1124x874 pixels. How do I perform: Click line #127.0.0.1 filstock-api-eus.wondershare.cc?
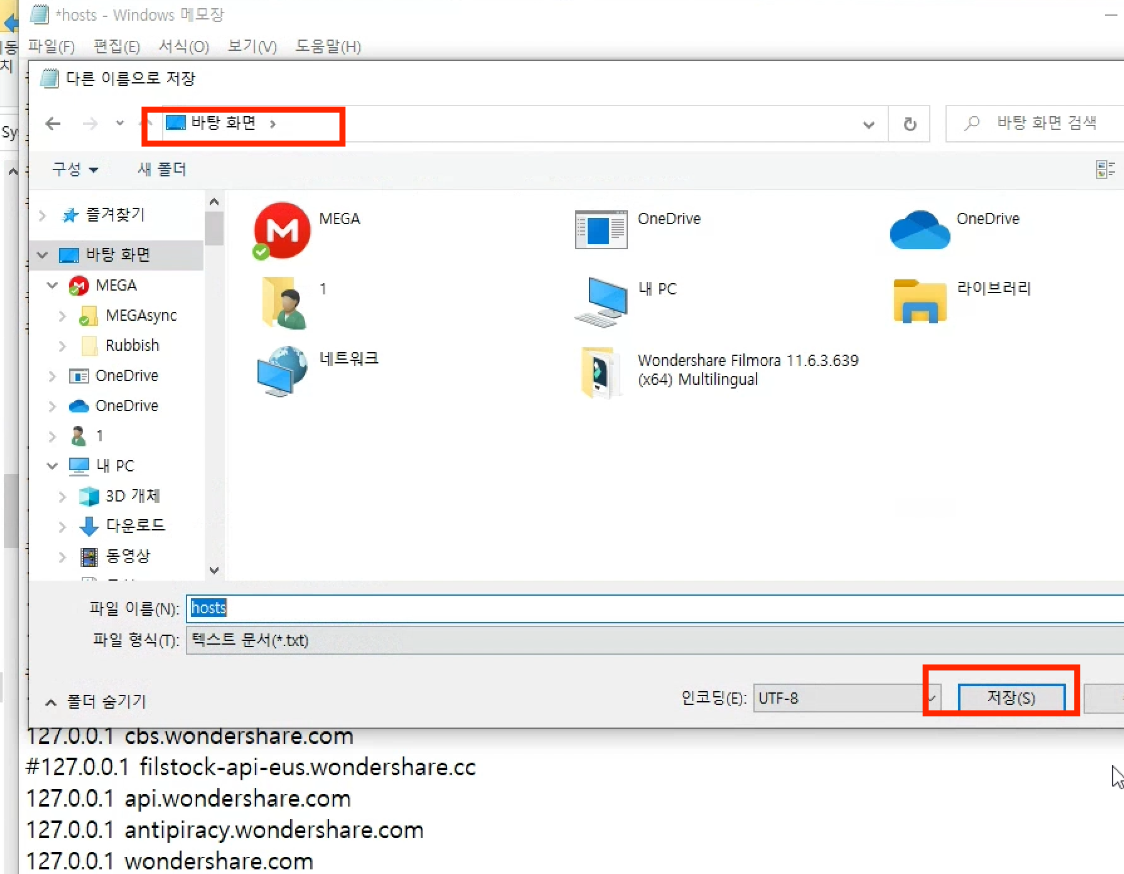tap(251, 767)
